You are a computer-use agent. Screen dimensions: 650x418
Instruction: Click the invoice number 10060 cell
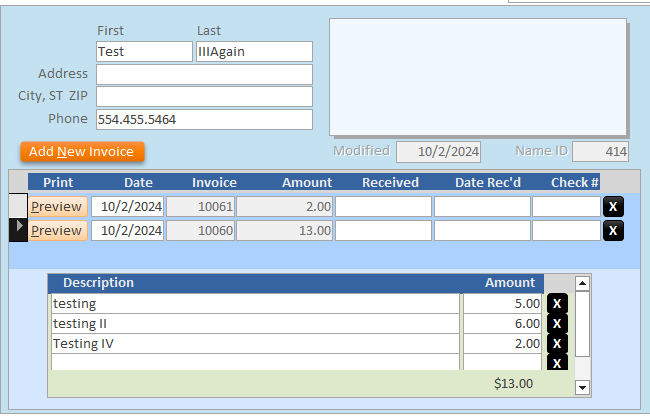(201, 231)
